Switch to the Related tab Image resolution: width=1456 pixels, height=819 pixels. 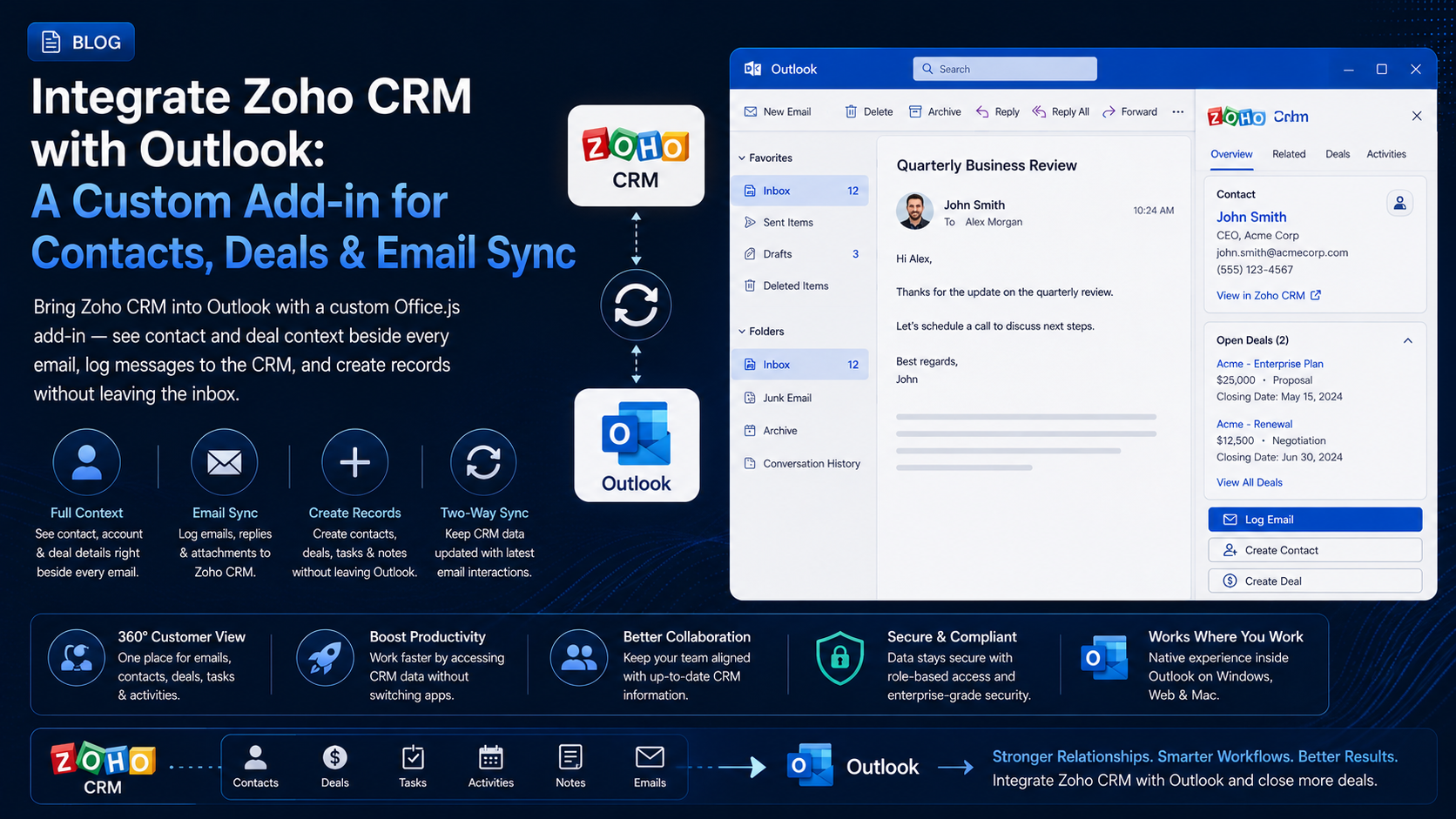coord(1289,154)
